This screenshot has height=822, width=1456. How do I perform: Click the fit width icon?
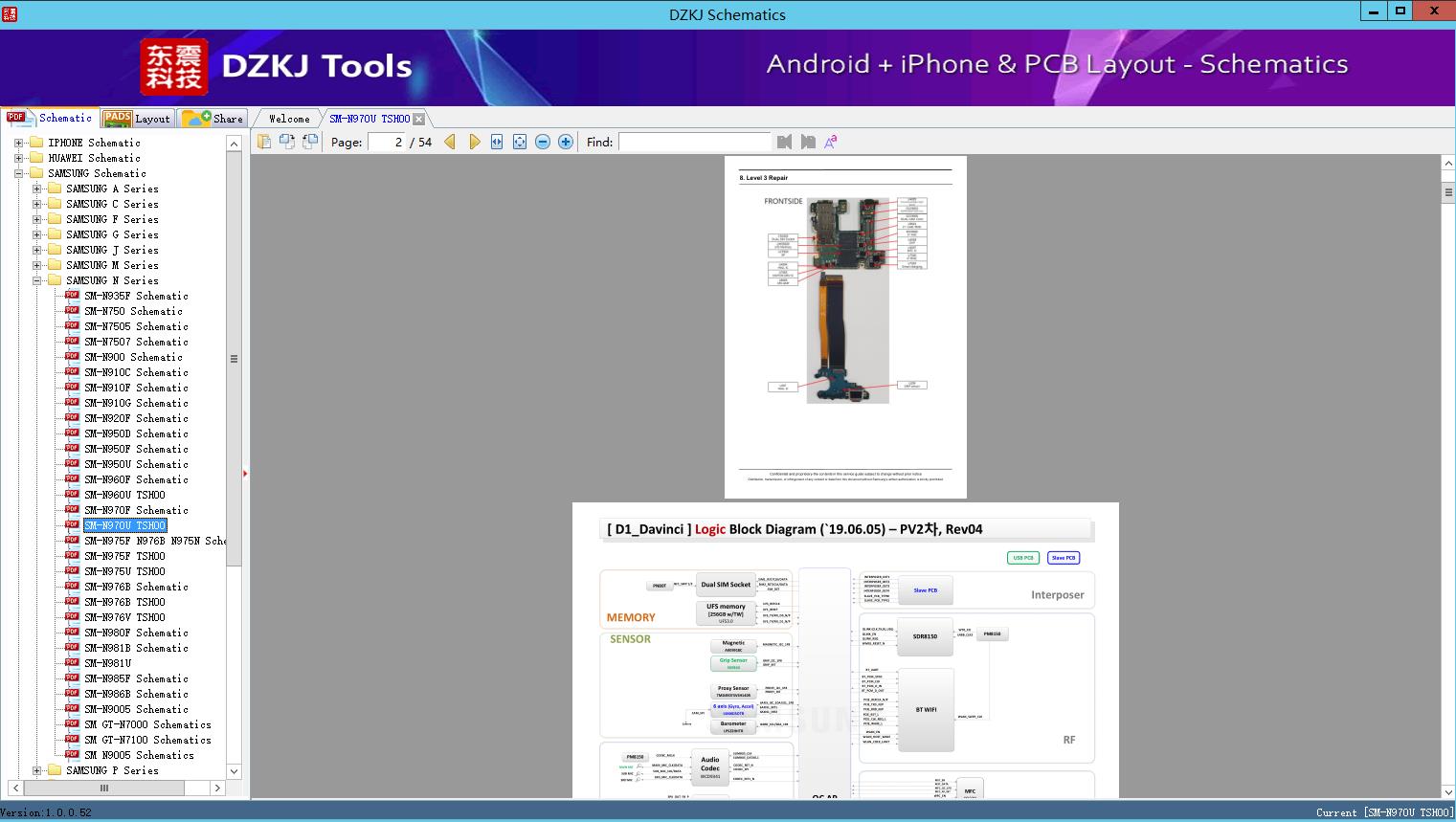(497, 142)
